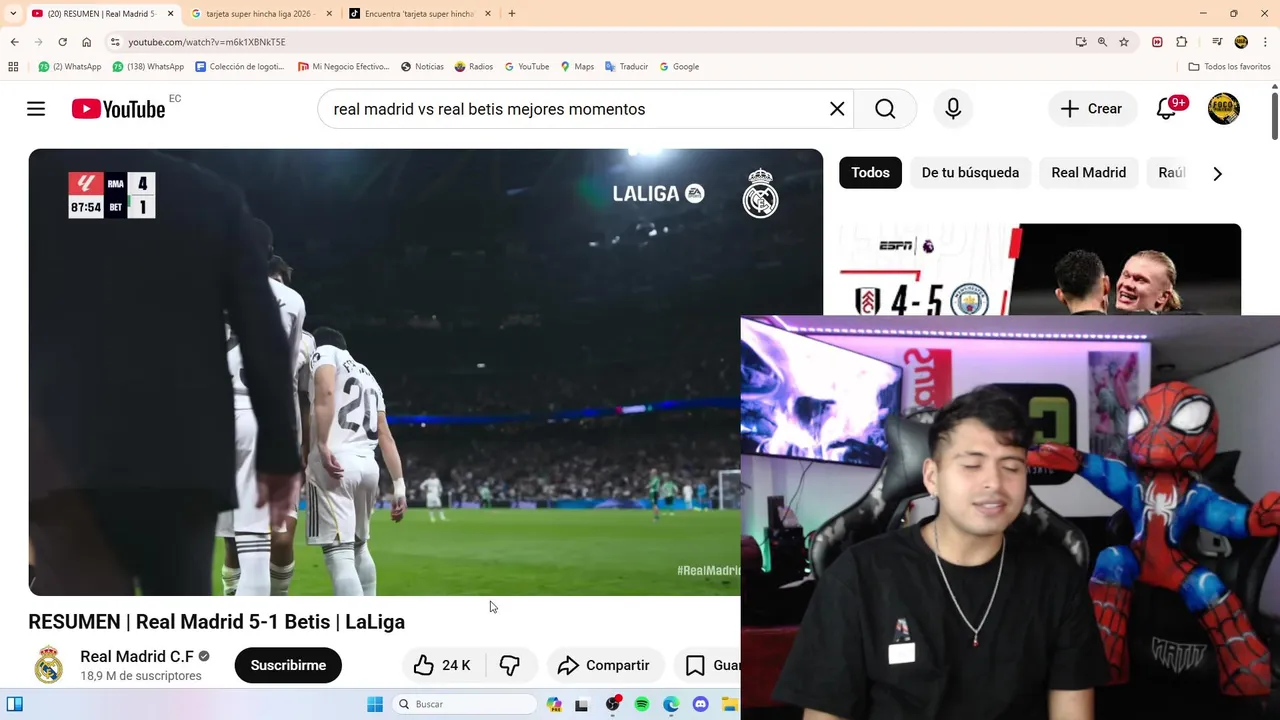Open the notifications bell
This screenshot has width=1280, height=720.
pyautogui.click(x=1167, y=109)
